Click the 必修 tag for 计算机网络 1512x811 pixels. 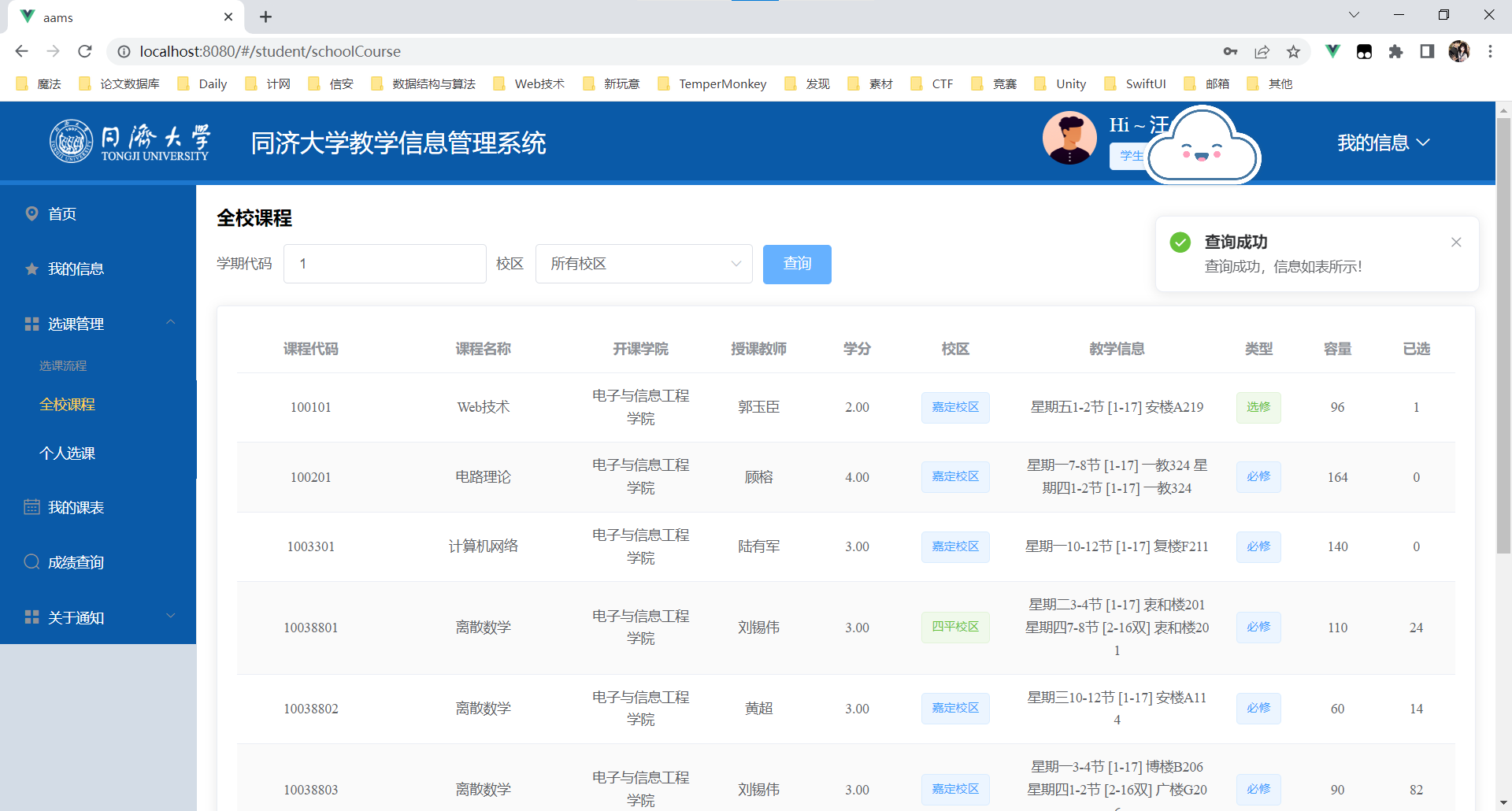pyautogui.click(x=1258, y=546)
